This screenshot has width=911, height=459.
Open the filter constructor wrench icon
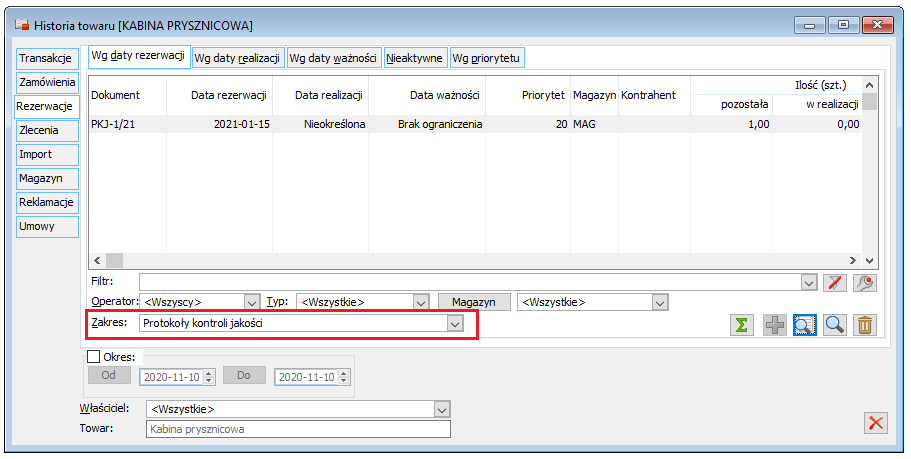tap(865, 282)
